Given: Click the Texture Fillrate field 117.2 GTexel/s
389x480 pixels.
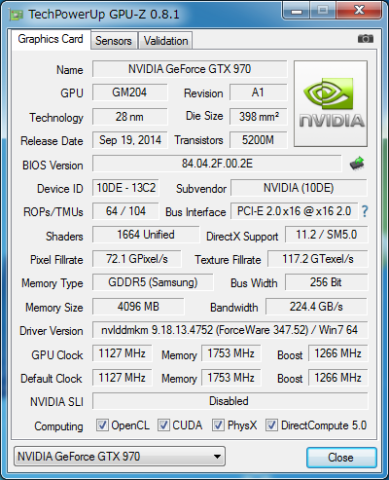Looking at the screenshot, I should click(x=318, y=259).
